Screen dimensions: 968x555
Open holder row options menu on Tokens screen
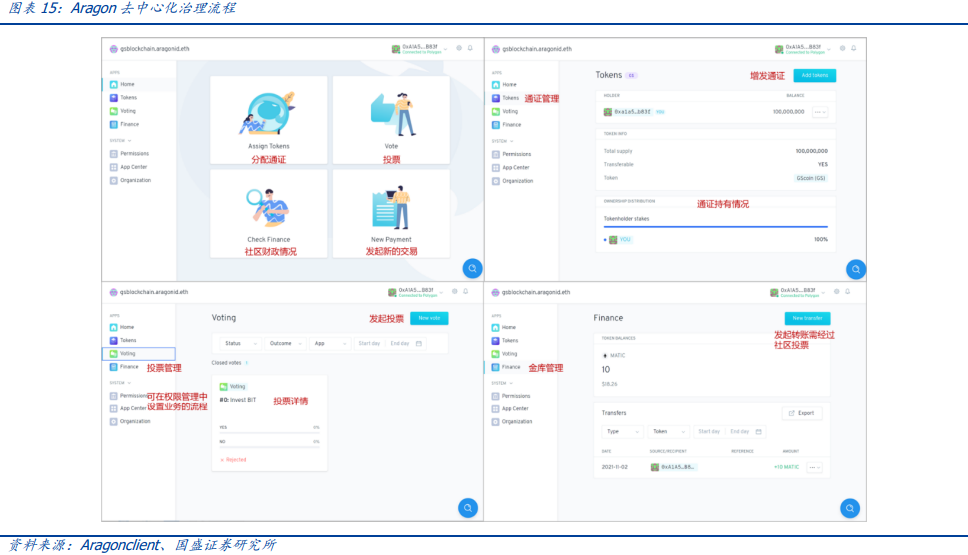(820, 112)
